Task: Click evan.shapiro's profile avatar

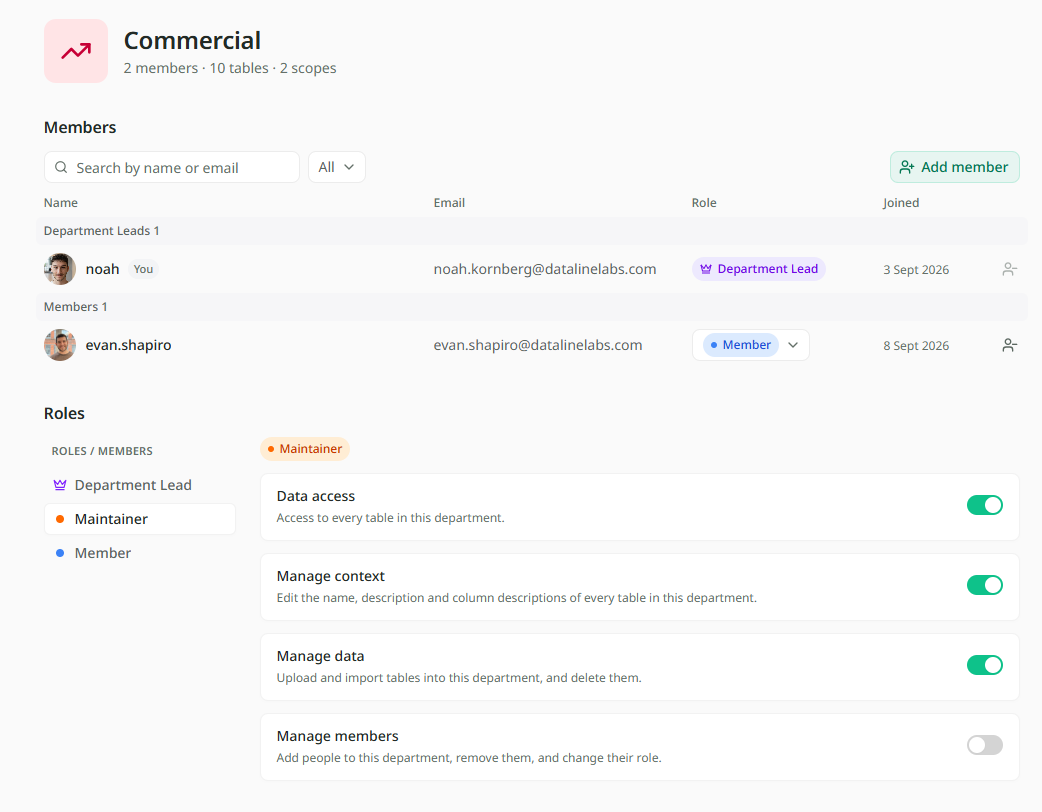Action: [60, 345]
